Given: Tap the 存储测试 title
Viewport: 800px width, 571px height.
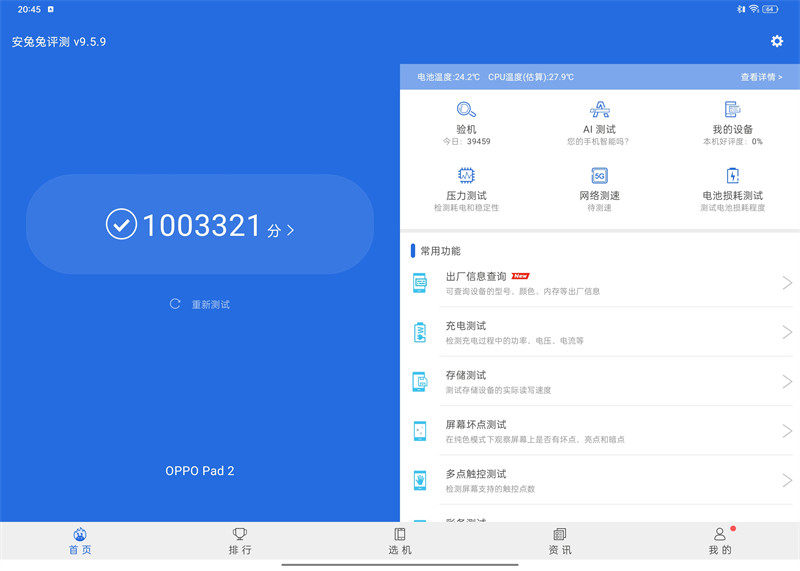Looking at the screenshot, I should point(466,375).
